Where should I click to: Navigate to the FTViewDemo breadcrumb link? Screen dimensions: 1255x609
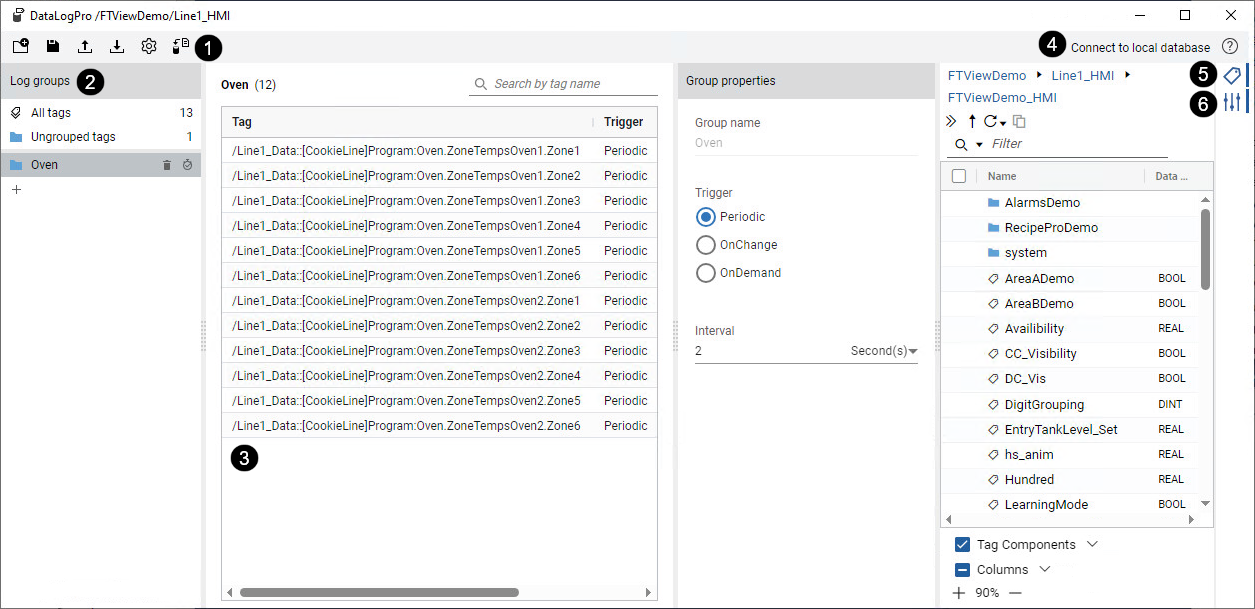pos(986,76)
